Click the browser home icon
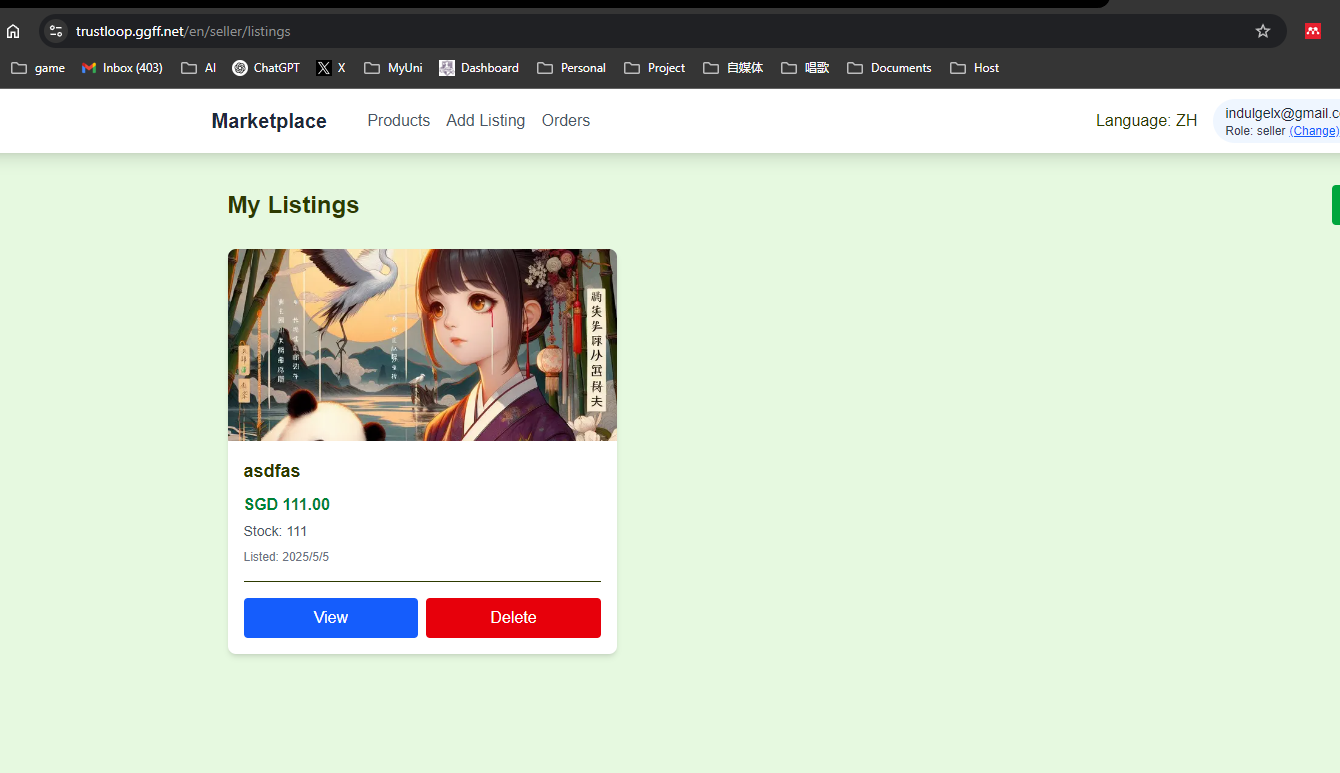The height and width of the screenshot is (773, 1340). click(13, 31)
